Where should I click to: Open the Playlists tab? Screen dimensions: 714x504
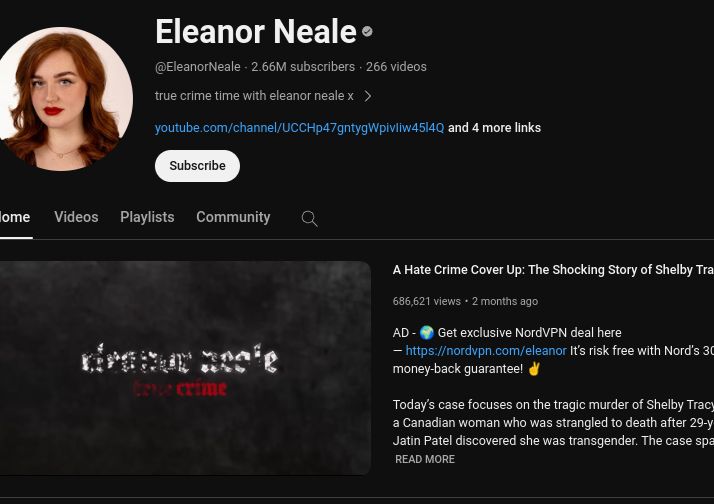[147, 217]
